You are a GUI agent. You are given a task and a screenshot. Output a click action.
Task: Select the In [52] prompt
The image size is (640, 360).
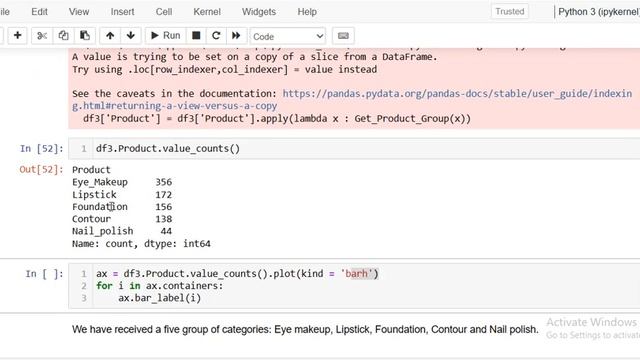point(42,149)
